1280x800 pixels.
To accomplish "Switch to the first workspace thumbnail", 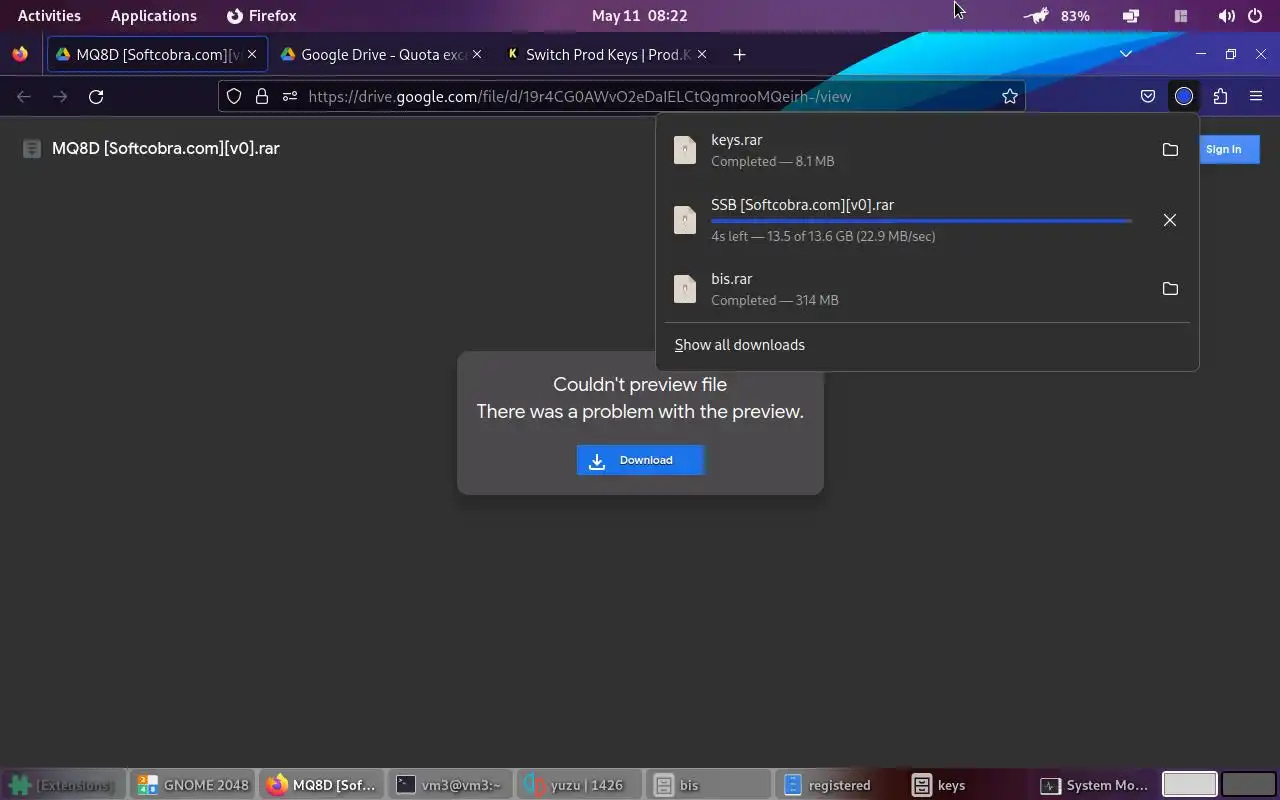I will tap(1189, 784).
